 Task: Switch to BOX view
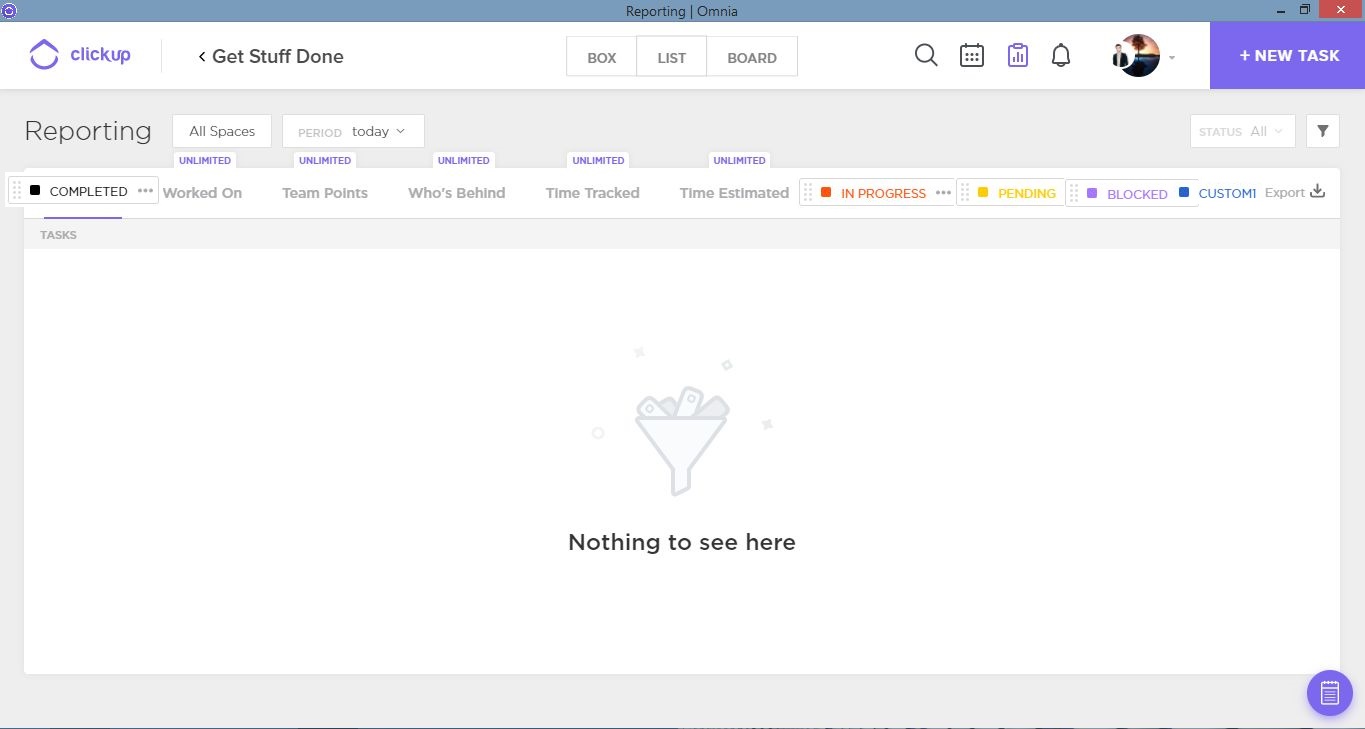click(601, 57)
